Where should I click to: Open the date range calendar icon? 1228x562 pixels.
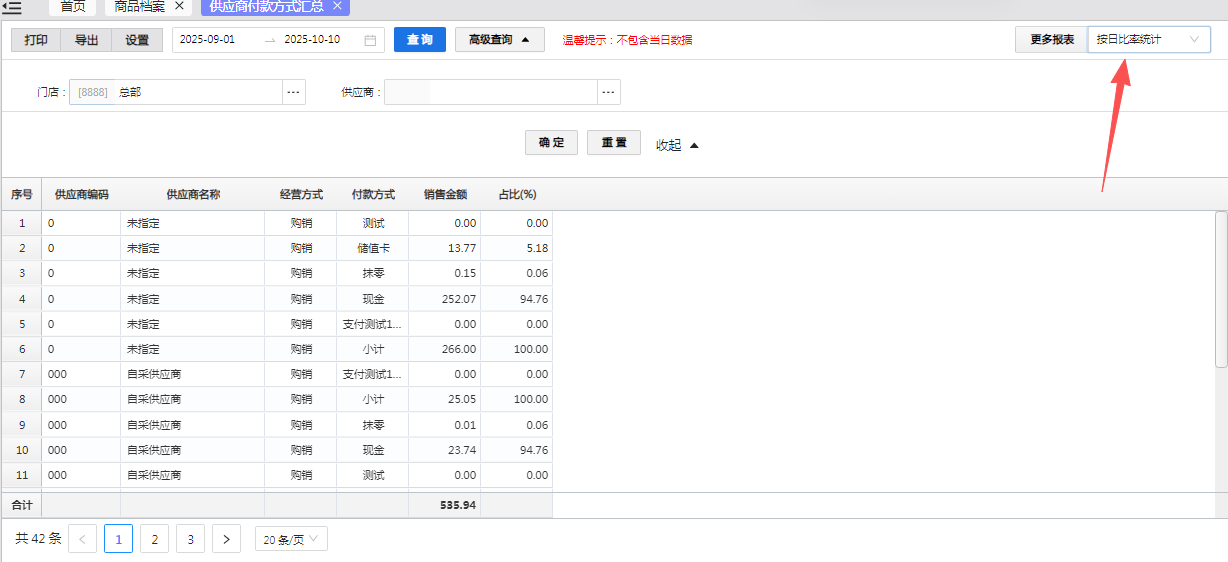click(370, 40)
